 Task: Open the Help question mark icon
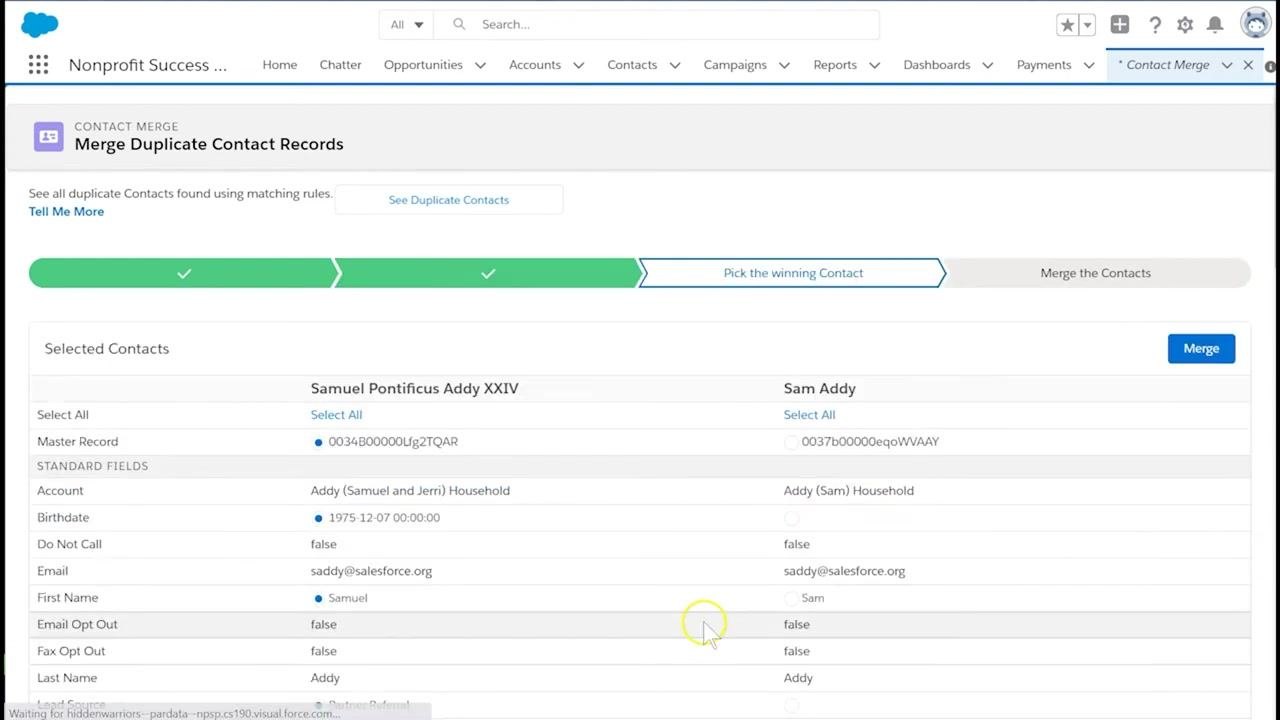point(1155,25)
